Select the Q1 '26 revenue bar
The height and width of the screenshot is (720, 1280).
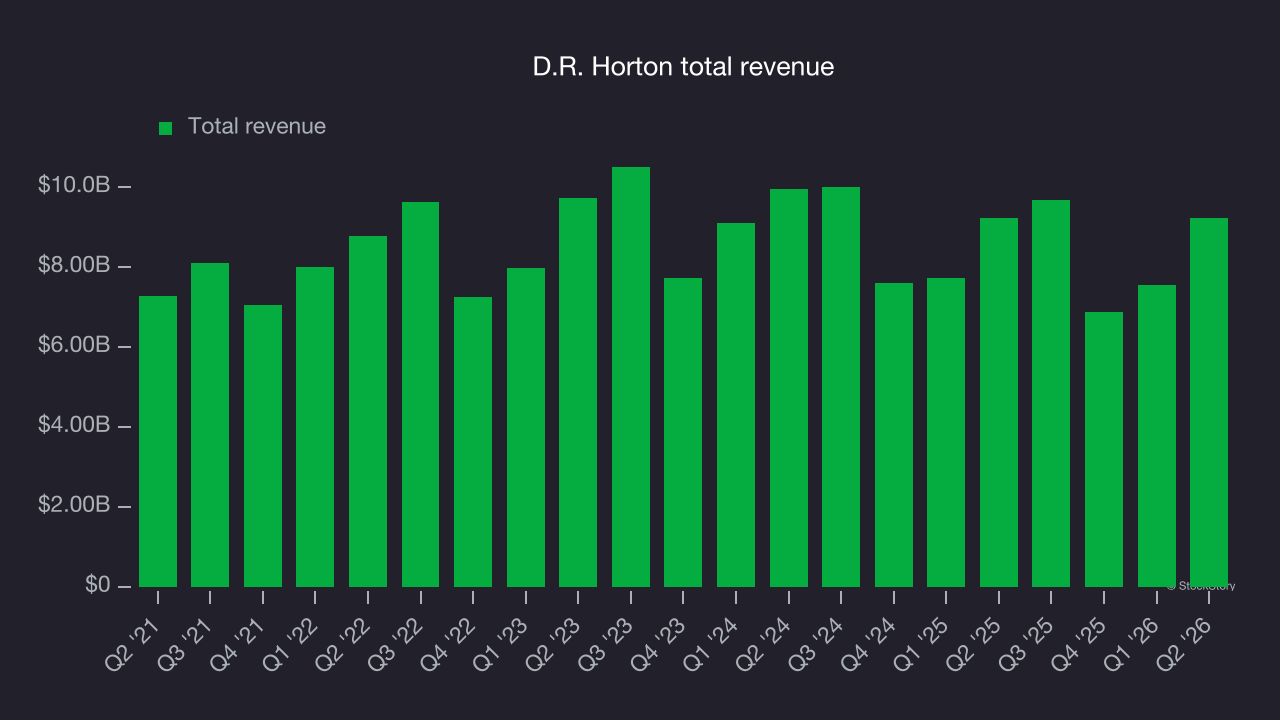[x=1157, y=436]
